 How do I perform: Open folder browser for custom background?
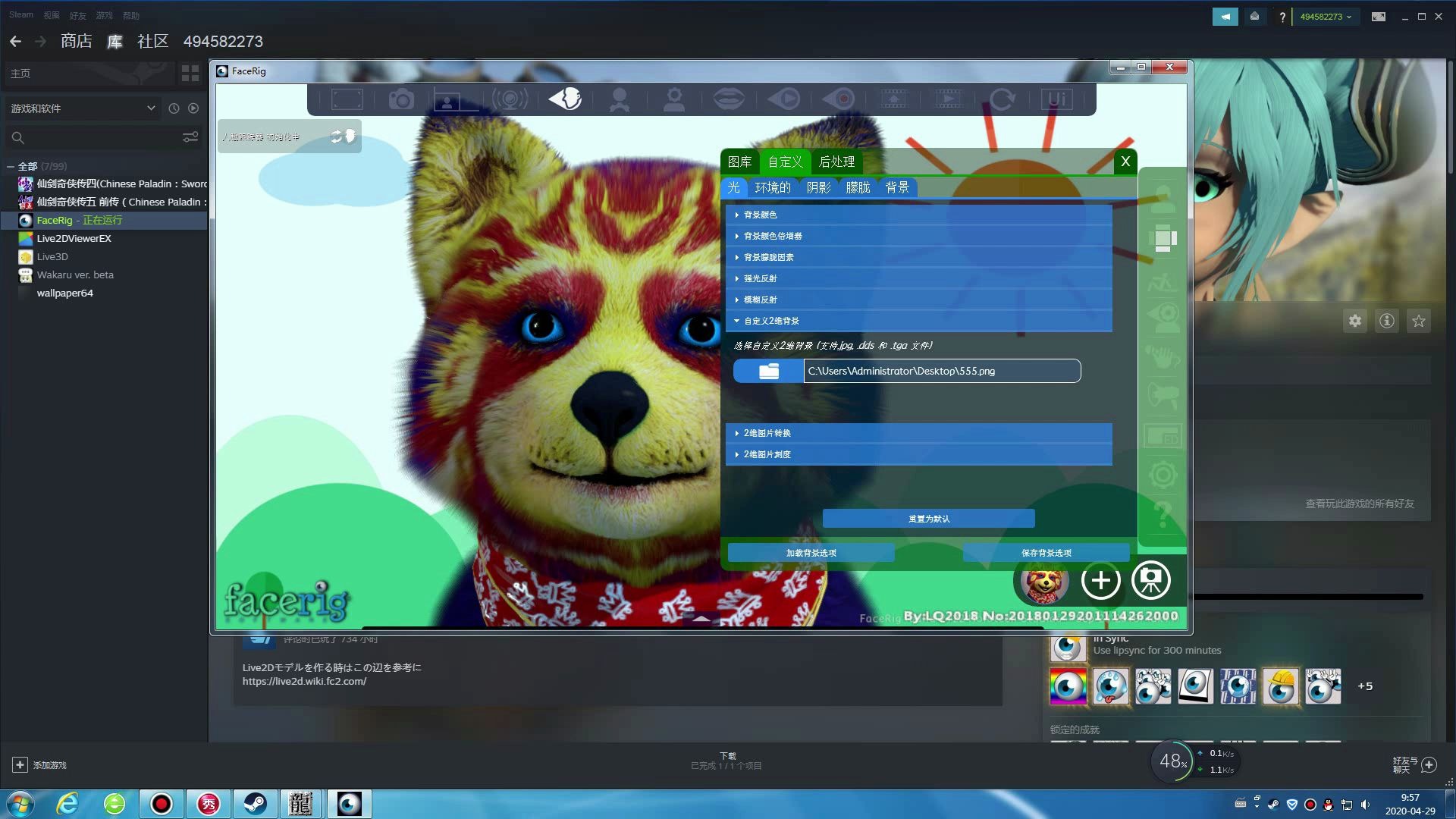coord(768,371)
